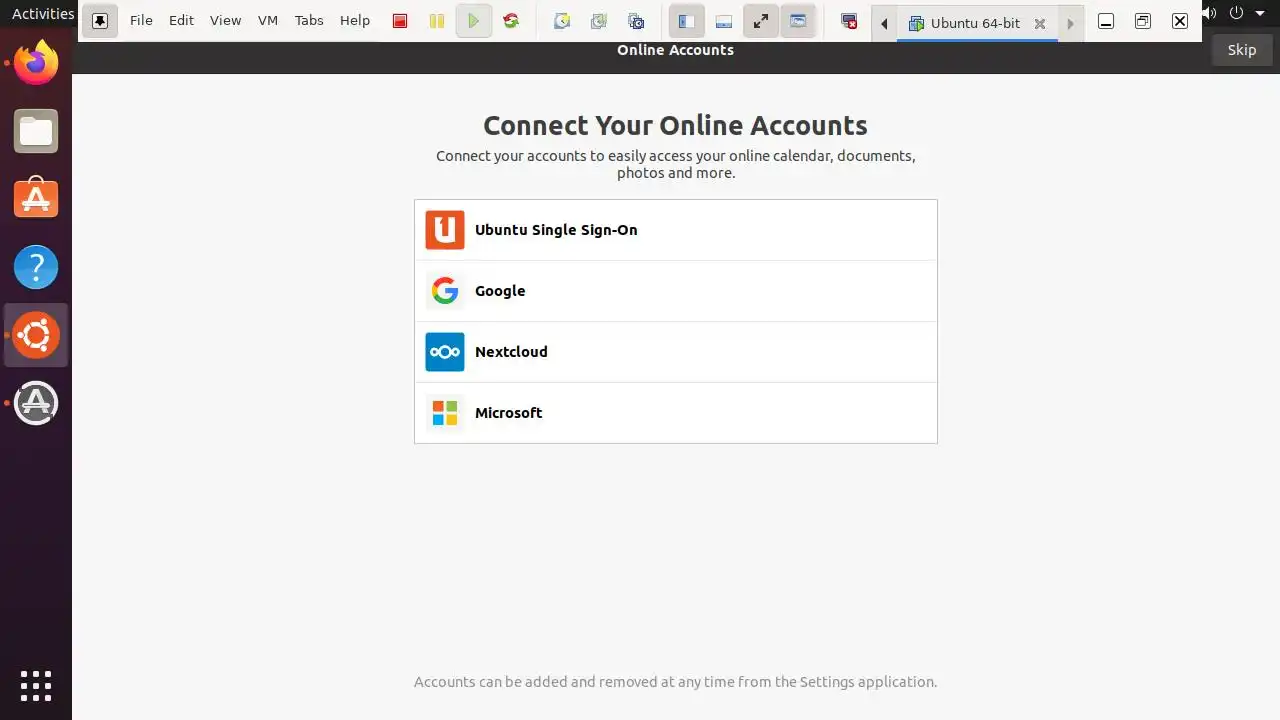Open the File menu
The image size is (1280, 720).
(141, 20)
